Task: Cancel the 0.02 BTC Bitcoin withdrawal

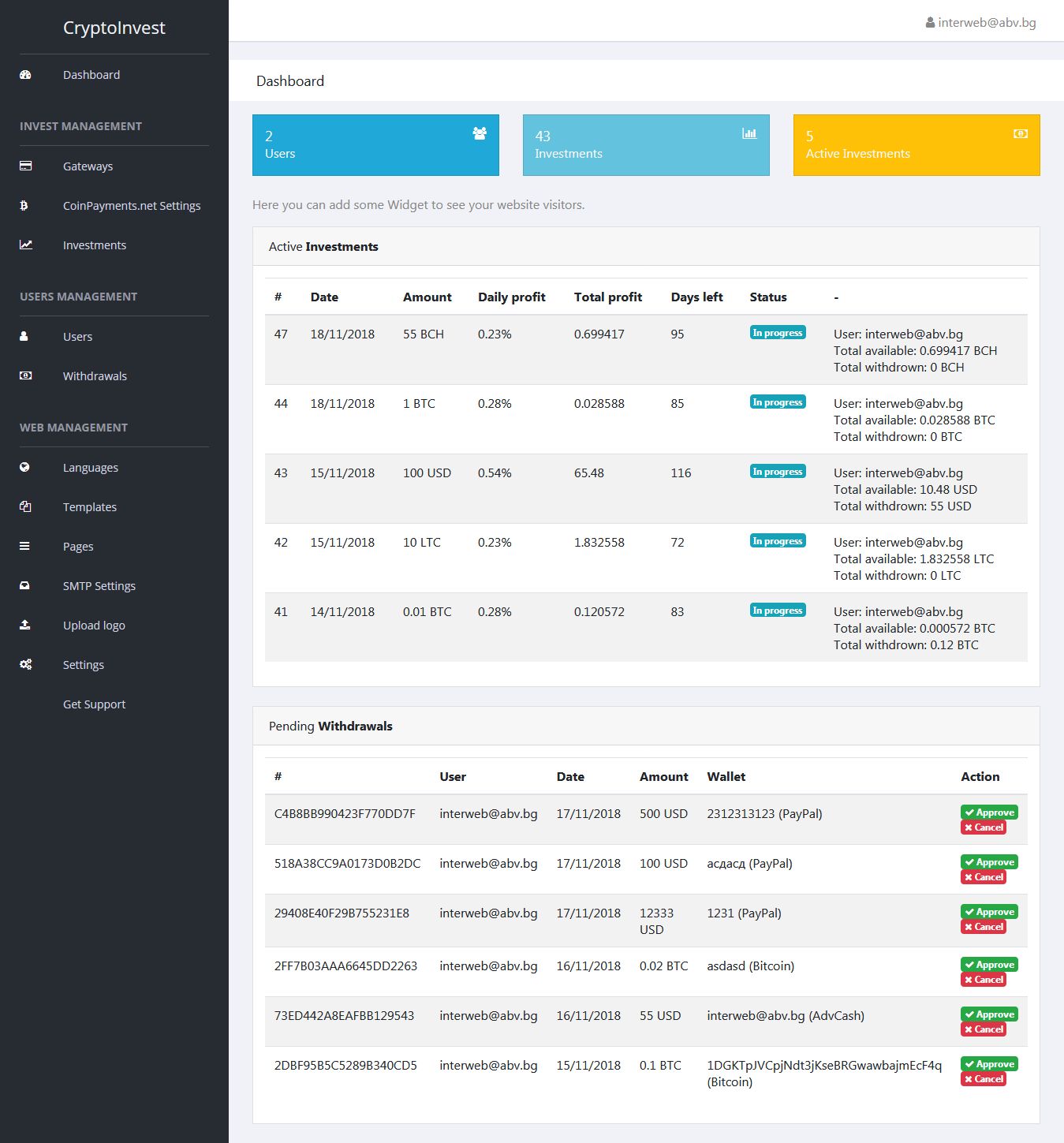Action: (x=983, y=980)
